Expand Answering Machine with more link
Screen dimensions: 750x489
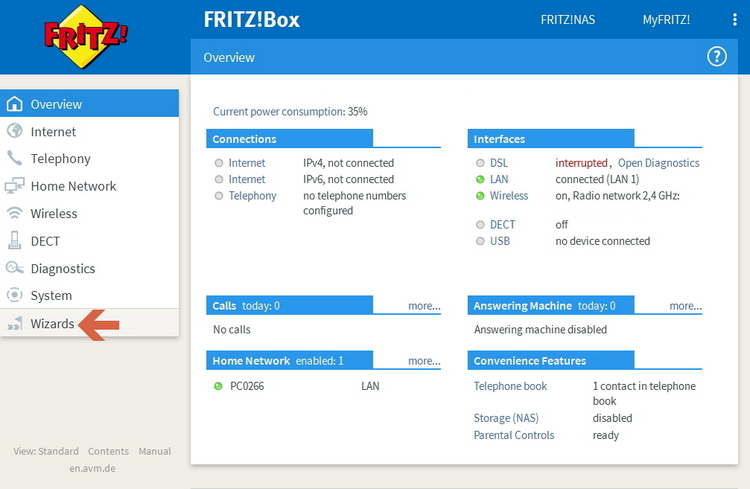pyautogui.click(x=685, y=306)
